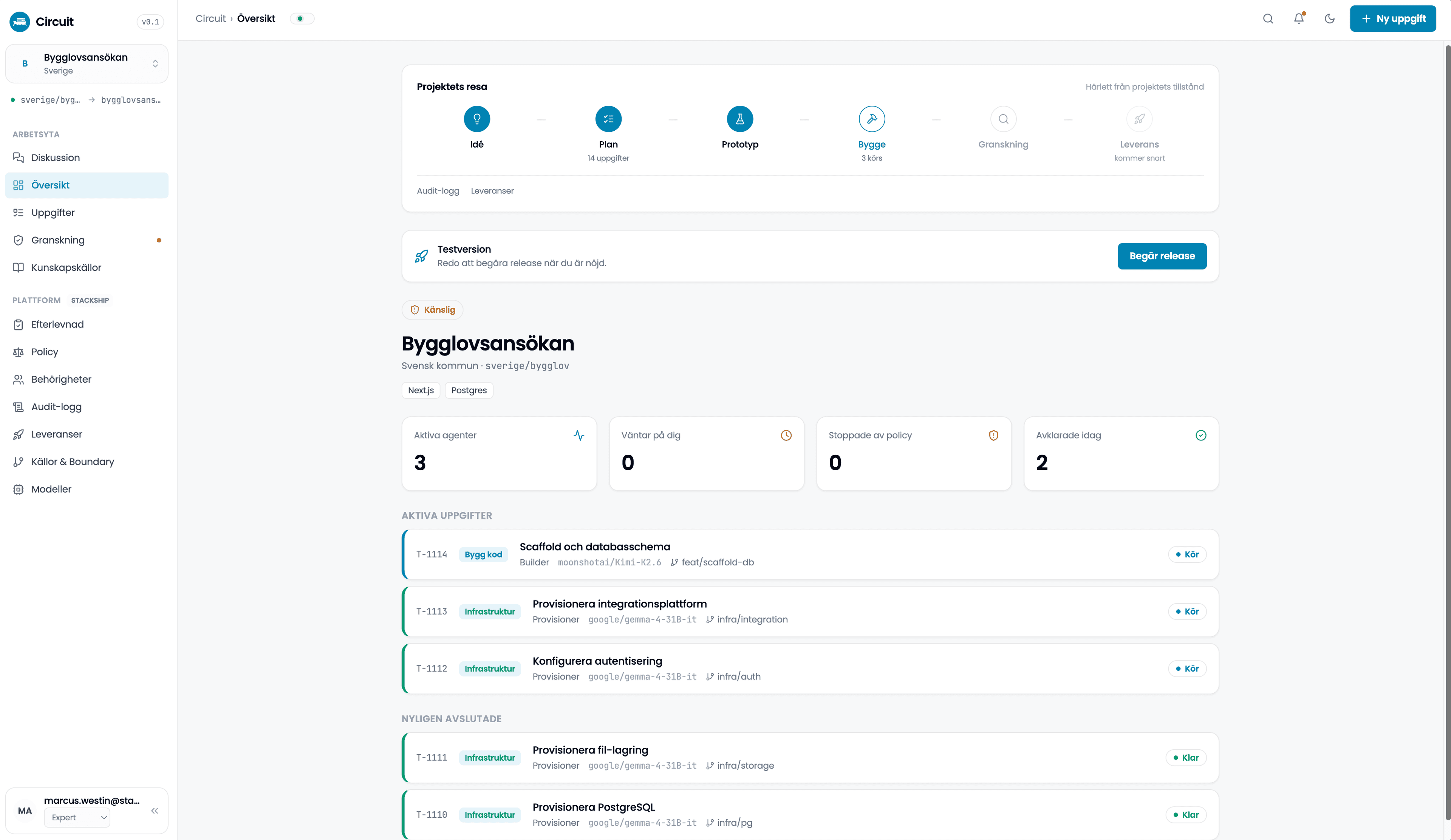Click the activity pulse icon in Aktiva agenter
Image resolution: width=1451 pixels, height=840 pixels.
coord(579,435)
